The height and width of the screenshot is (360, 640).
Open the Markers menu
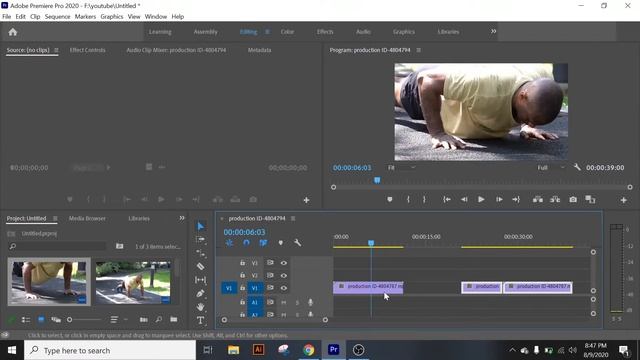(85, 17)
